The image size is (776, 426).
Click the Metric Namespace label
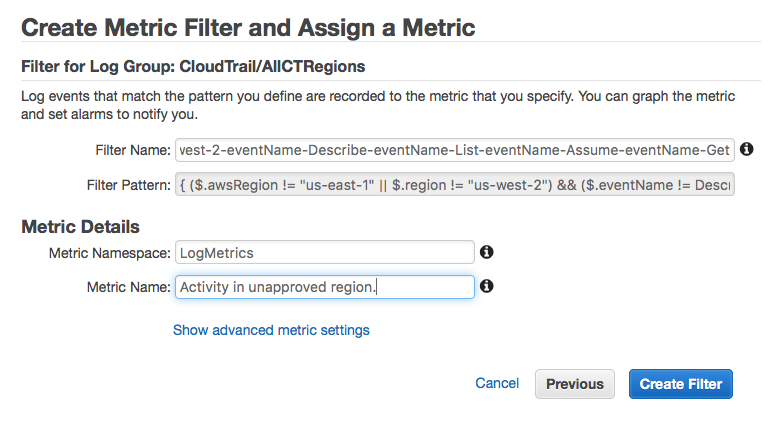click(x=109, y=253)
